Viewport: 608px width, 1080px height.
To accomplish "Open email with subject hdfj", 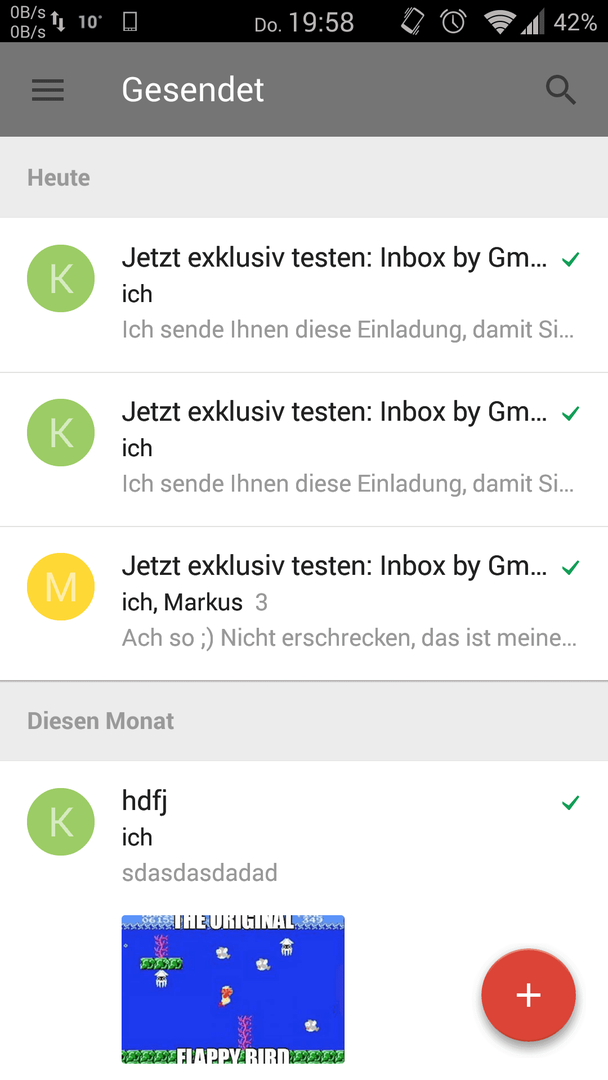I will pos(304,837).
